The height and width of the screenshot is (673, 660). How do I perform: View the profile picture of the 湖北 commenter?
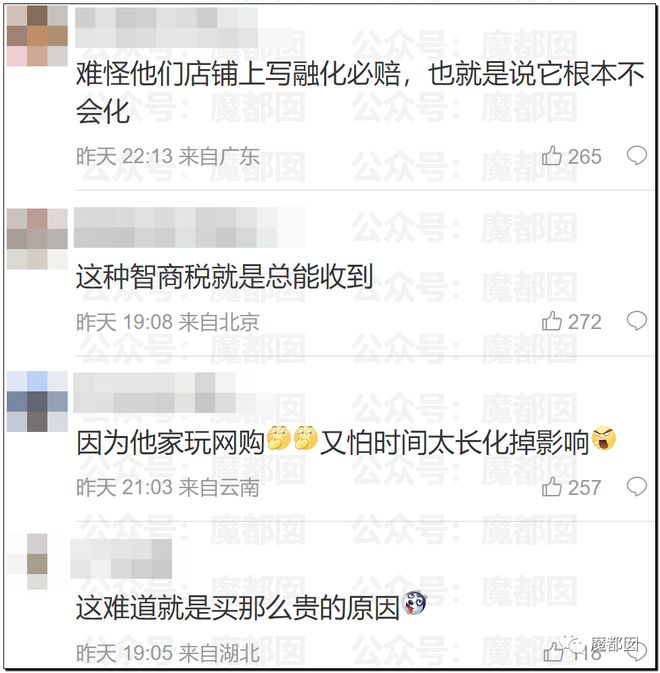coord(37,561)
